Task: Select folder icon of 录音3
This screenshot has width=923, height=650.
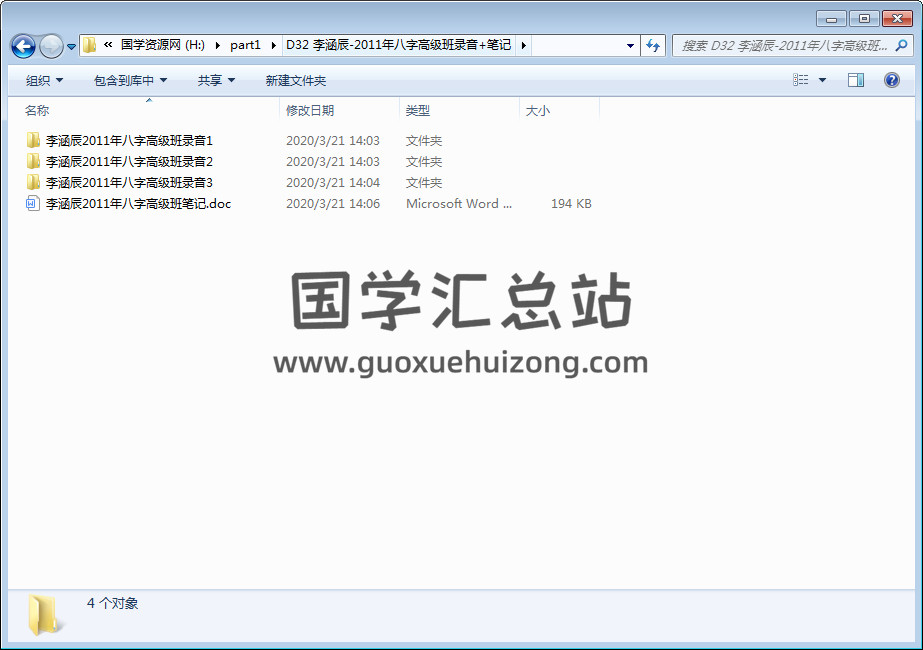Action: [x=33, y=183]
